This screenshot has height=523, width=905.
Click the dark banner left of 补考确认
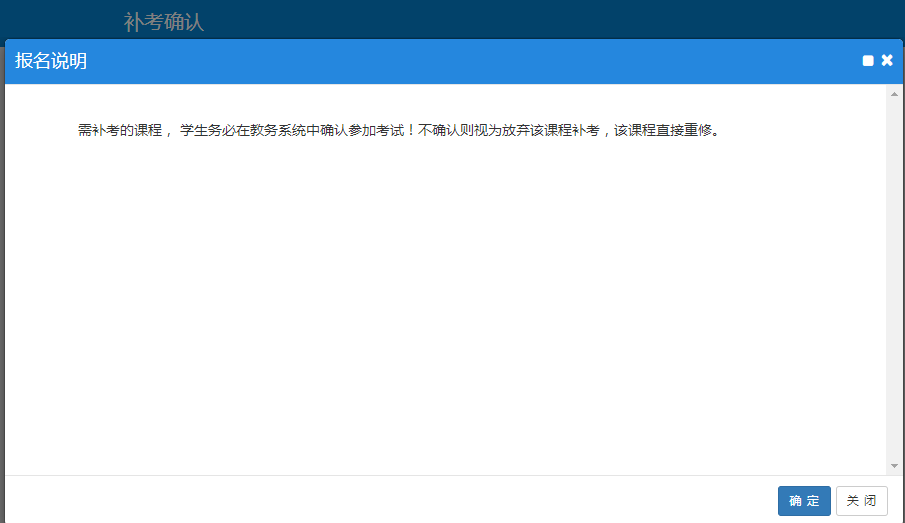(x=60, y=20)
